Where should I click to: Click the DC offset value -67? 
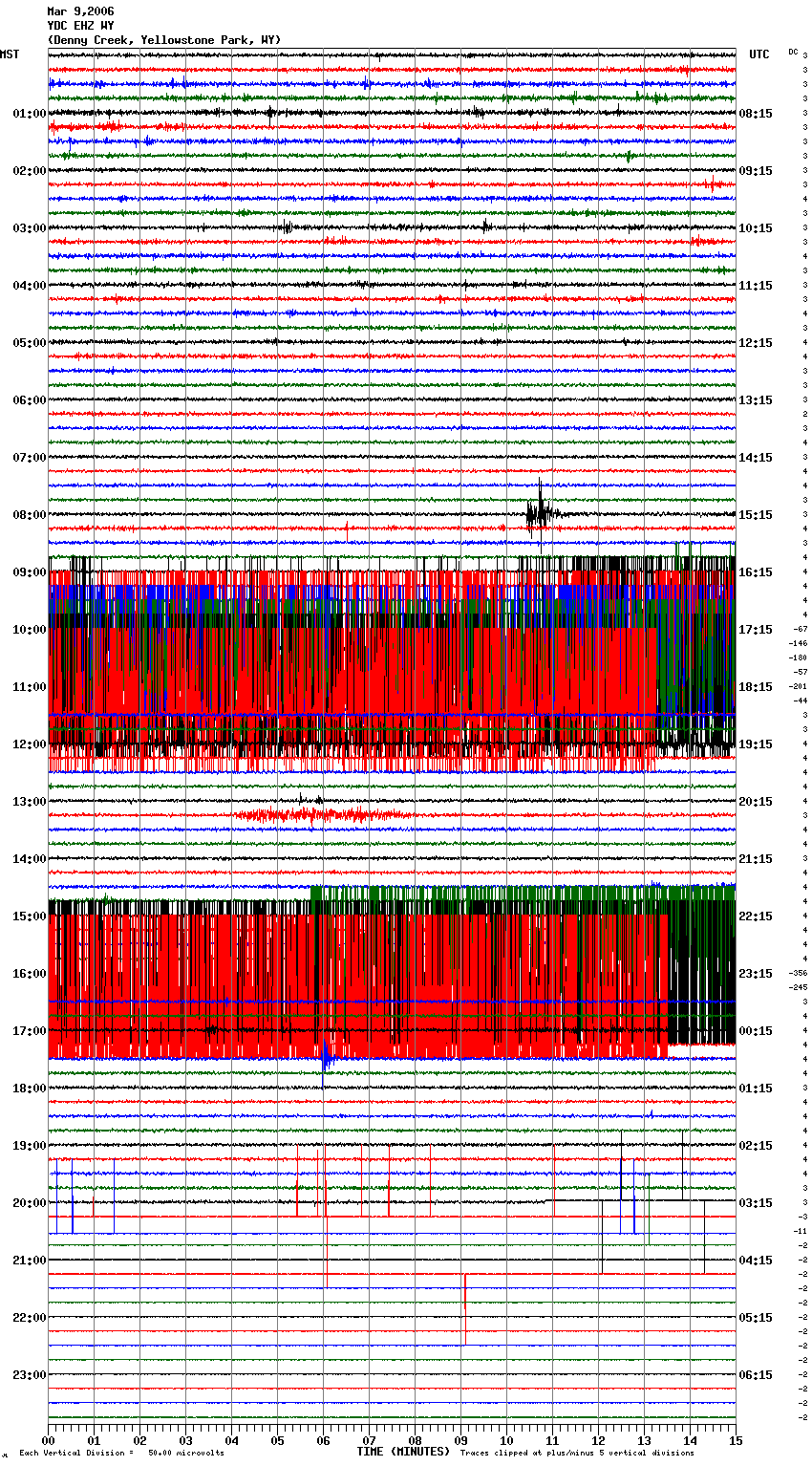(x=800, y=630)
